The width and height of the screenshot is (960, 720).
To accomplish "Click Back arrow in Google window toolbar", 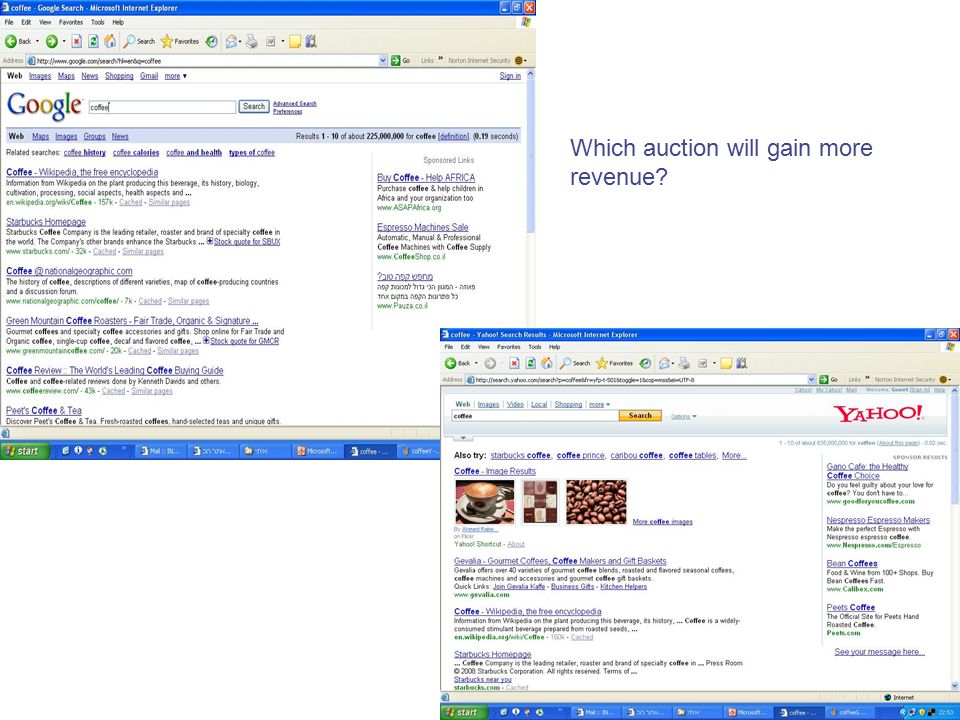I will [11, 41].
